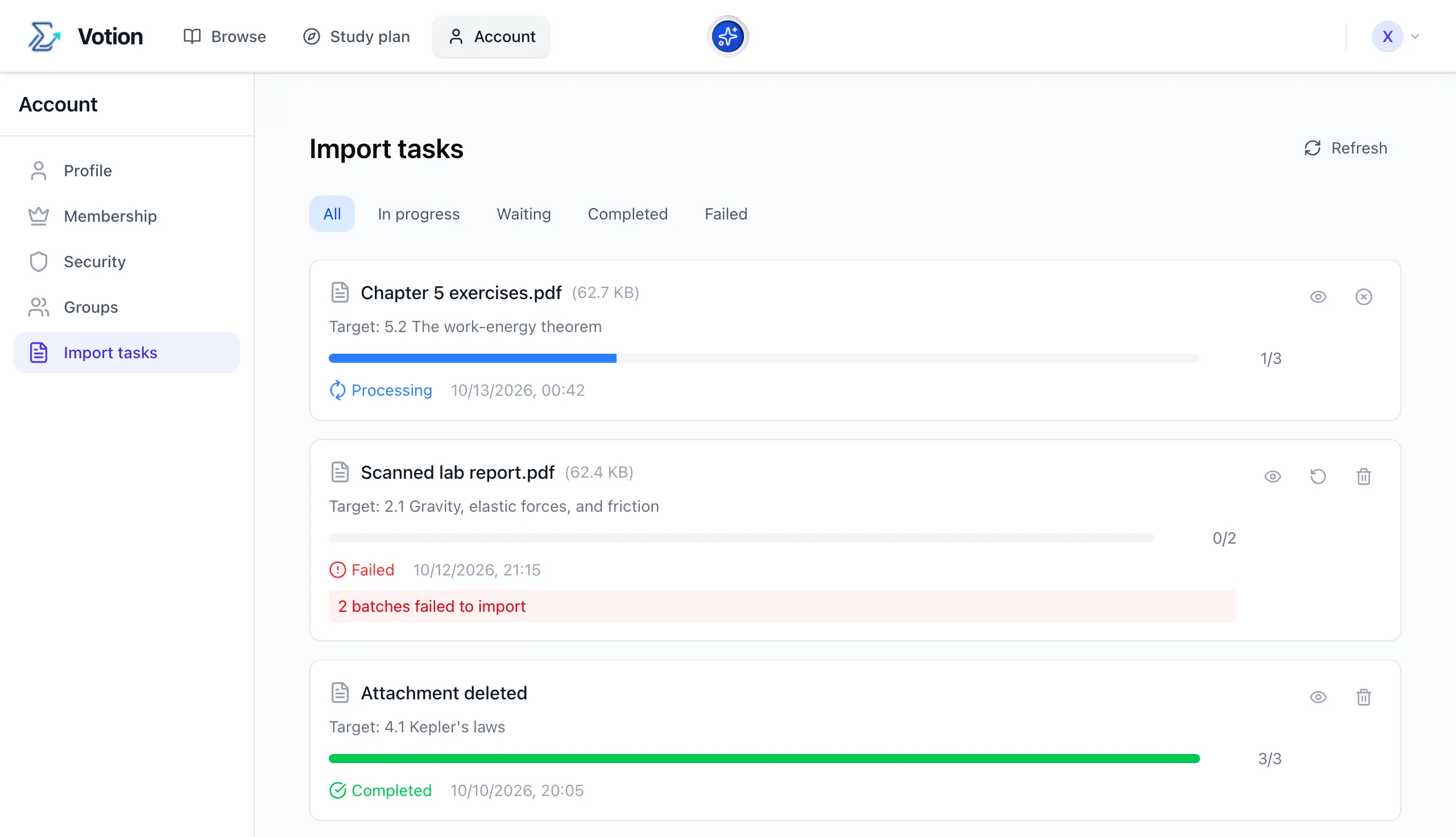The image size is (1456, 837).
Task: Open Study plan in top navigation
Action: click(x=356, y=36)
